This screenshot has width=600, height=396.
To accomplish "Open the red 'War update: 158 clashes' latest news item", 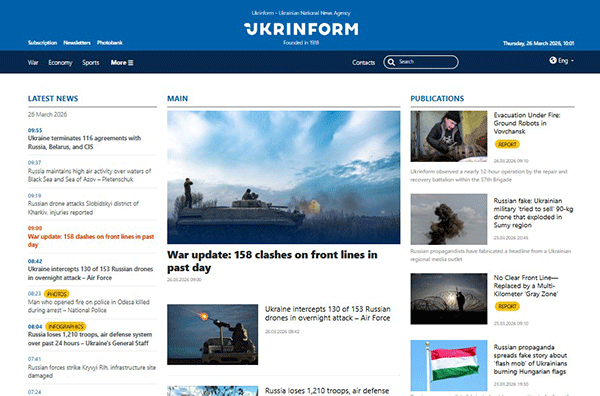I will click(91, 241).
